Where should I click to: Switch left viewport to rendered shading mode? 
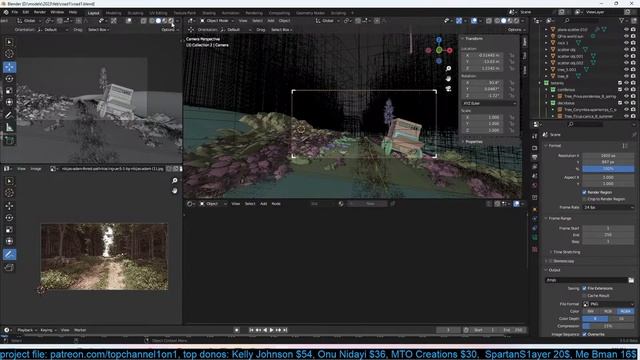[171, 20]
